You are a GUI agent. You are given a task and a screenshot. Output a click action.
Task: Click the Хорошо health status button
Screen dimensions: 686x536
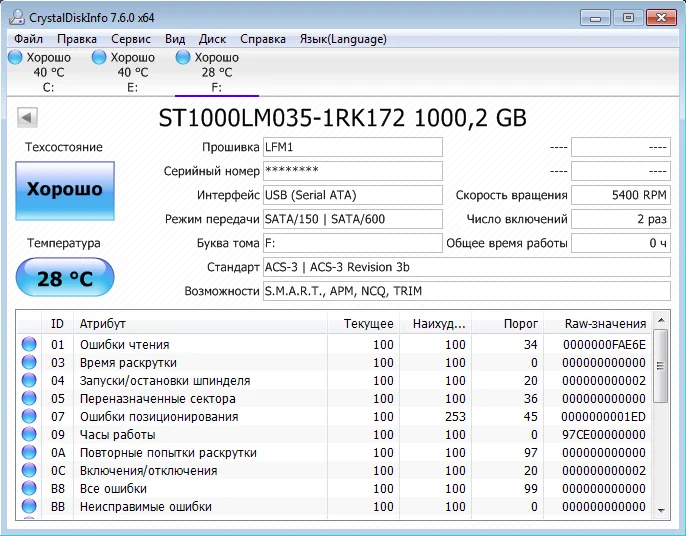click(x=65, y=189)
